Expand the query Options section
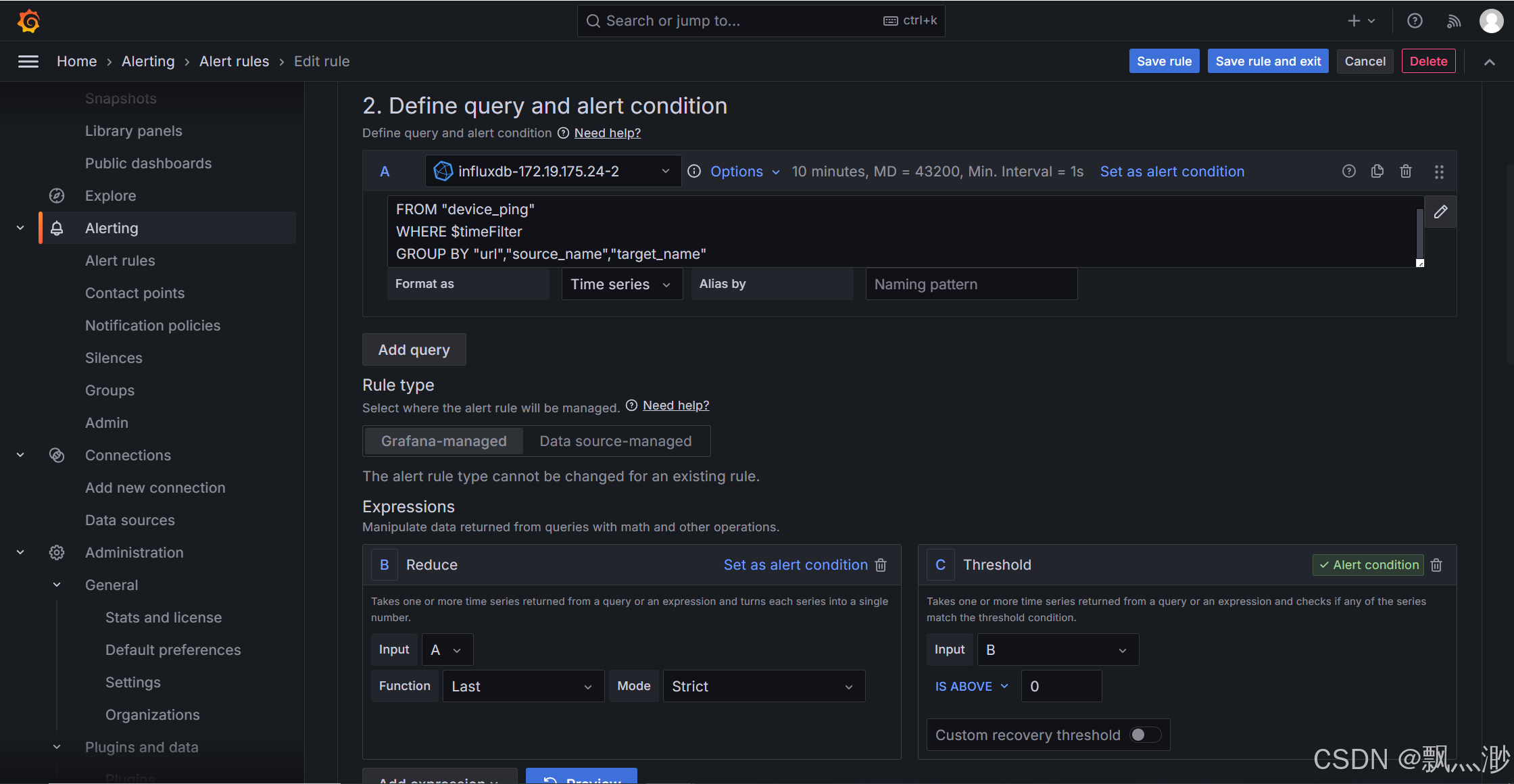 pos(745,172)
